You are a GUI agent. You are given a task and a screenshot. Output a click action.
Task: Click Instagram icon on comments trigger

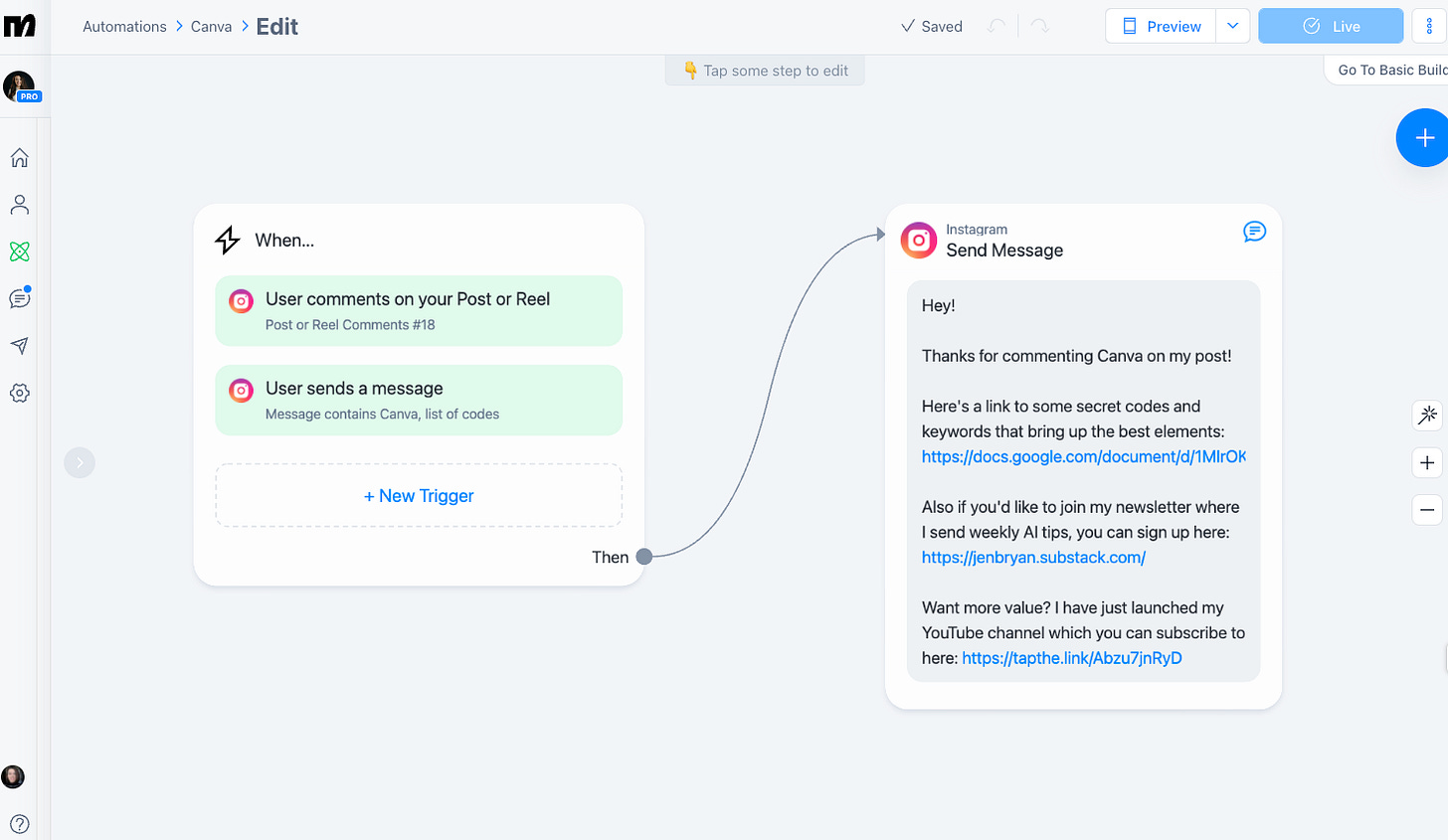(x=242, y=301)
